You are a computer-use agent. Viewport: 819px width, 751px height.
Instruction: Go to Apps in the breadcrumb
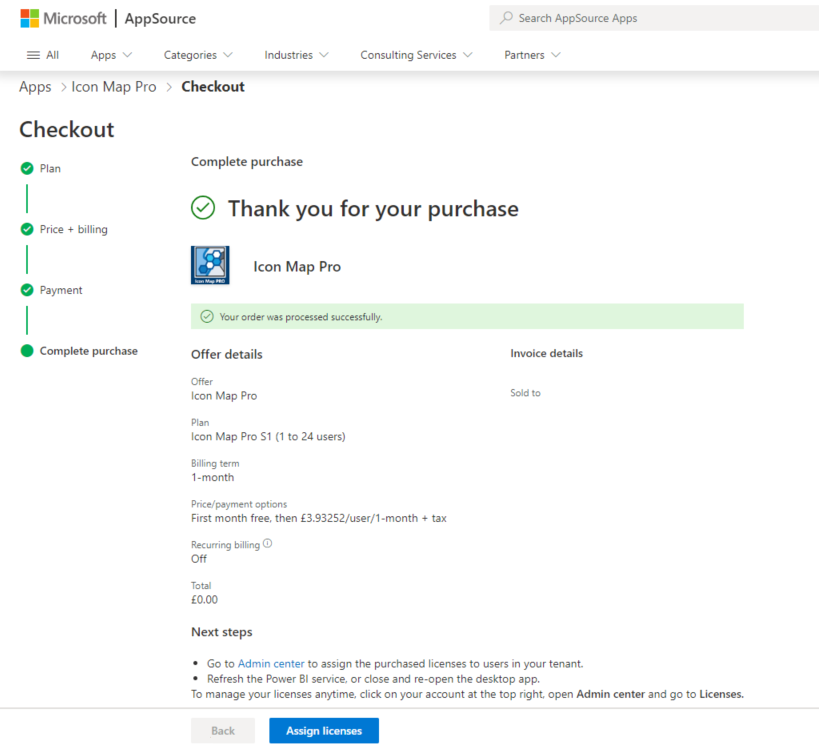click(35, 87)
